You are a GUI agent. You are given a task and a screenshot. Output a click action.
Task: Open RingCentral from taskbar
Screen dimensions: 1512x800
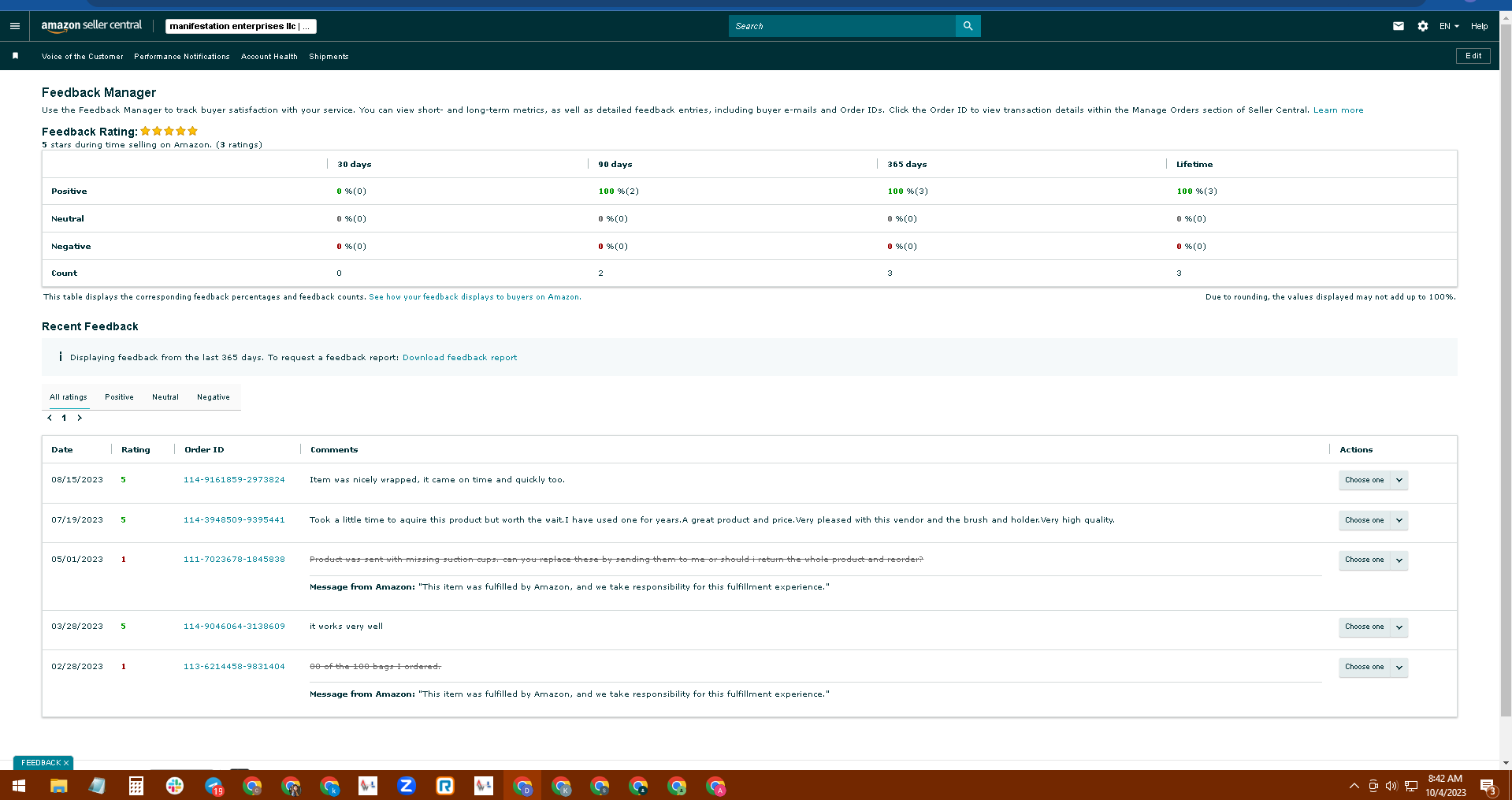click(445, 786)
